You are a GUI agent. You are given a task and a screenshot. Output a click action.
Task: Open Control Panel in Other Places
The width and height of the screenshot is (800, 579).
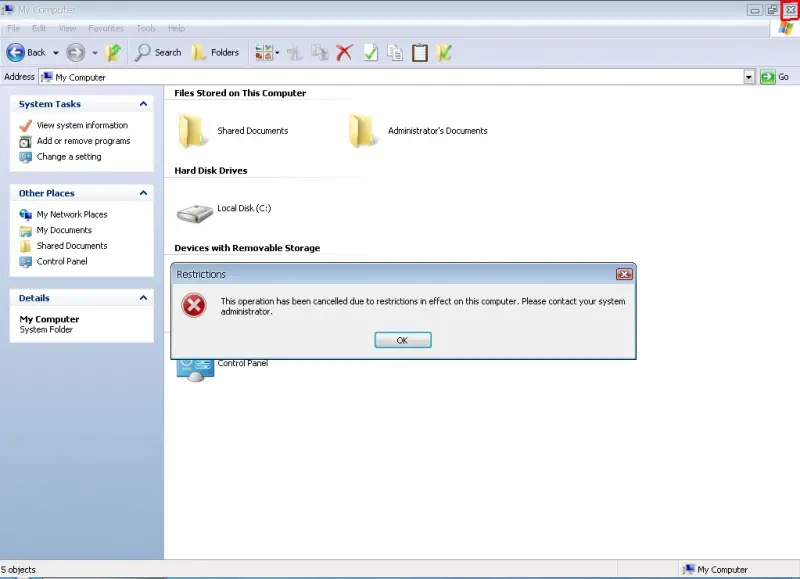62,261
